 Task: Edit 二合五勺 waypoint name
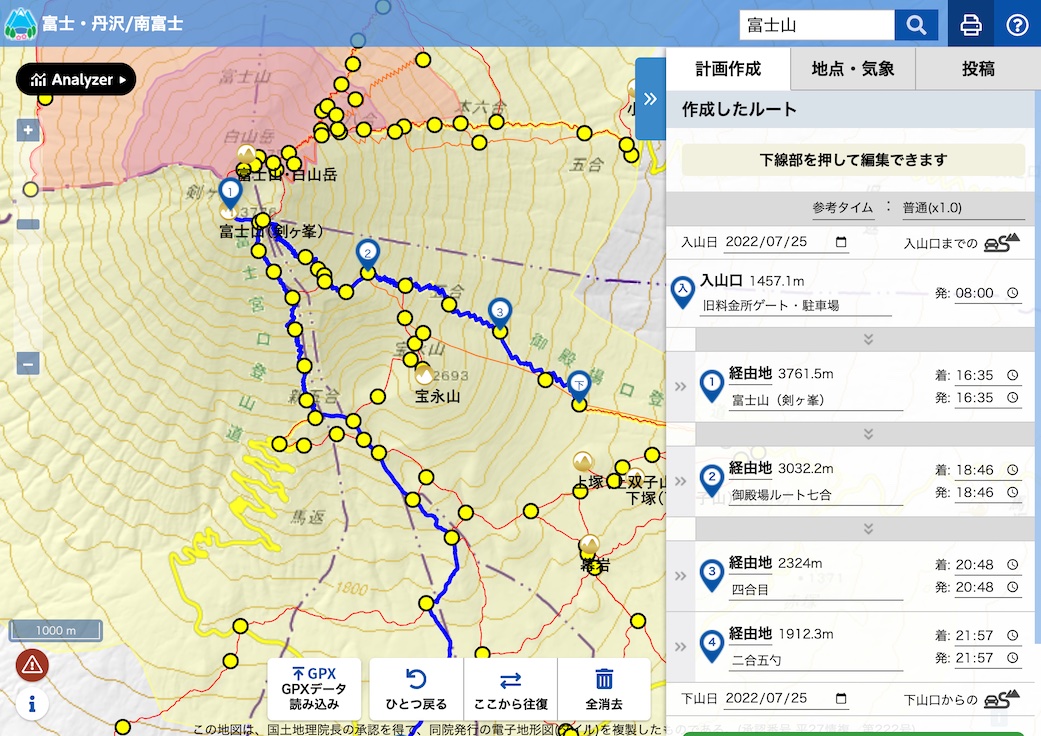[x=817, y=660]
